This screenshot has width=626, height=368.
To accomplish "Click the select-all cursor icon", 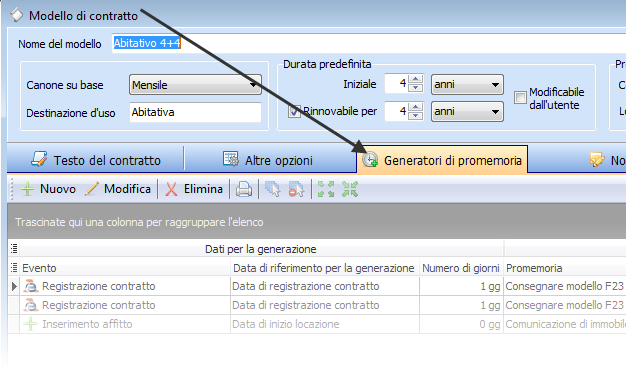I will pyautogui.click(x=273, y=189).
